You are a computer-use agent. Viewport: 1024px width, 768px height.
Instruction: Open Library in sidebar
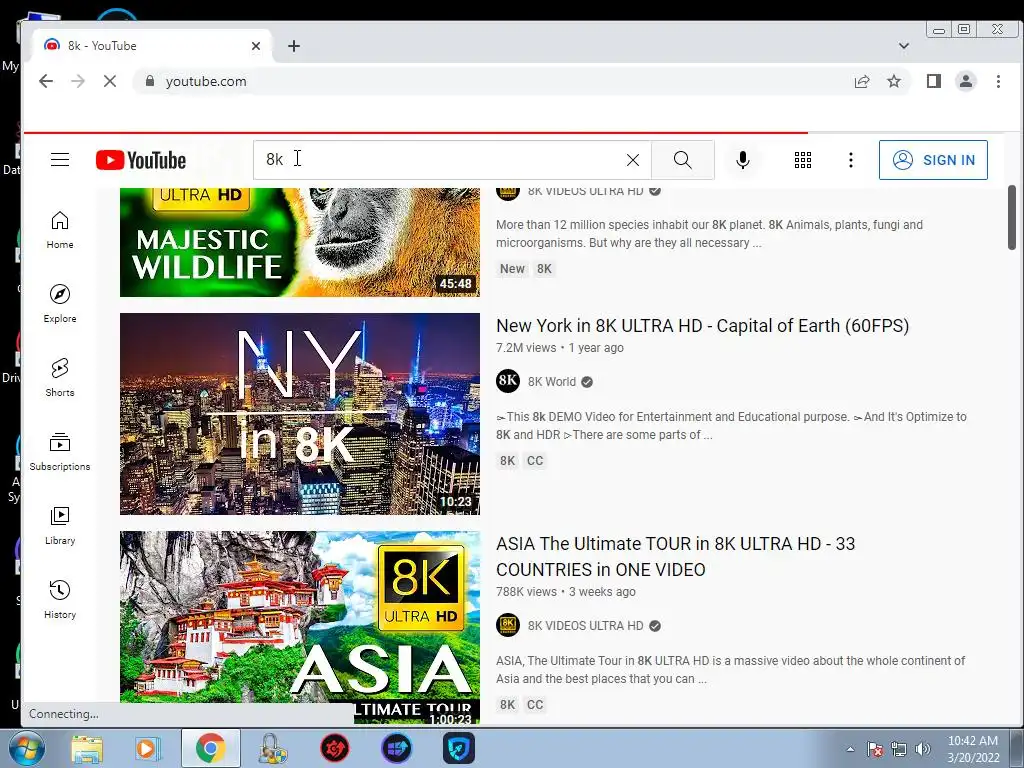[x=59, y=526]
